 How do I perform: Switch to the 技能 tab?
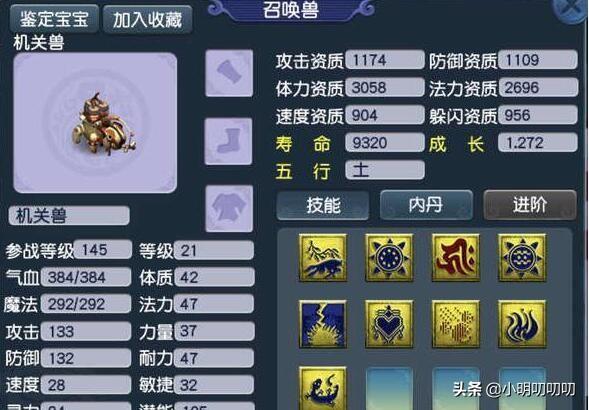click(323, 205)
